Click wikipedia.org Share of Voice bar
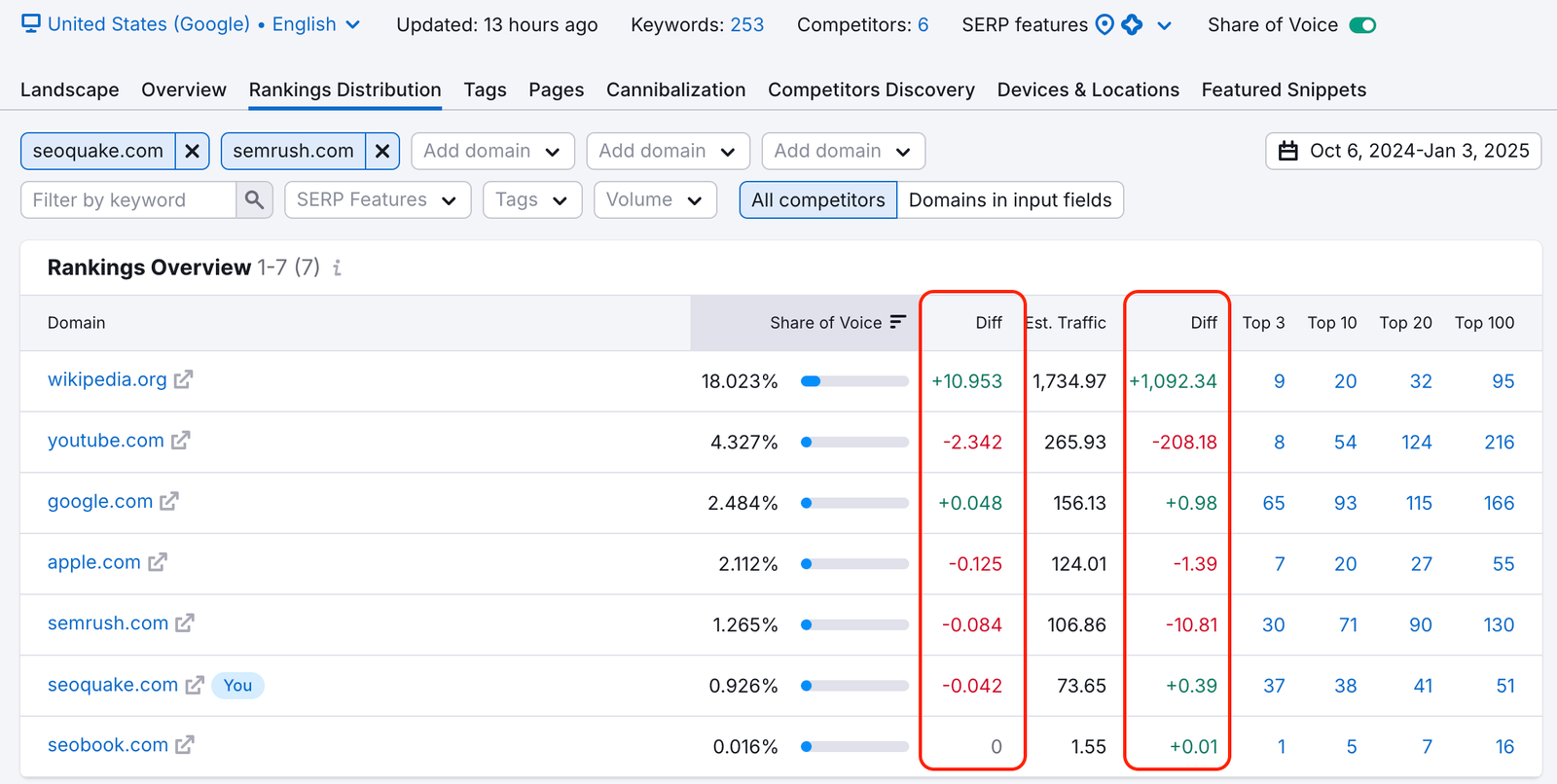The width and height of the screenshot is (1557, 784). [x=853, y=381]
